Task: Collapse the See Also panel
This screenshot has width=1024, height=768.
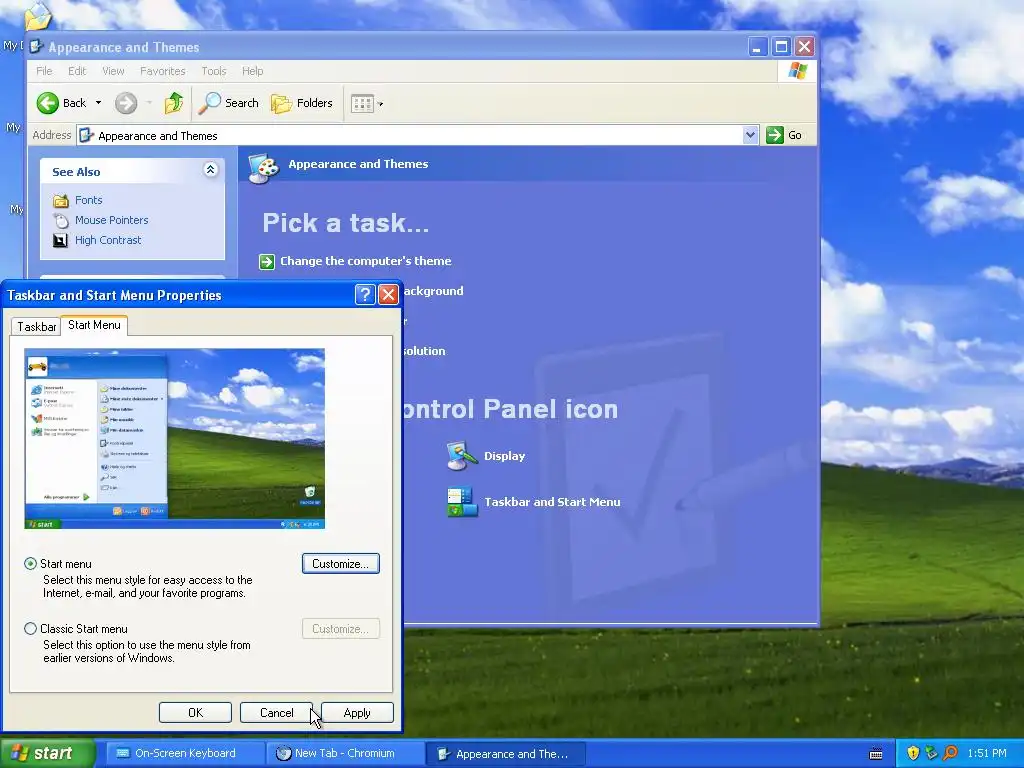Action: tap(210, 170)
